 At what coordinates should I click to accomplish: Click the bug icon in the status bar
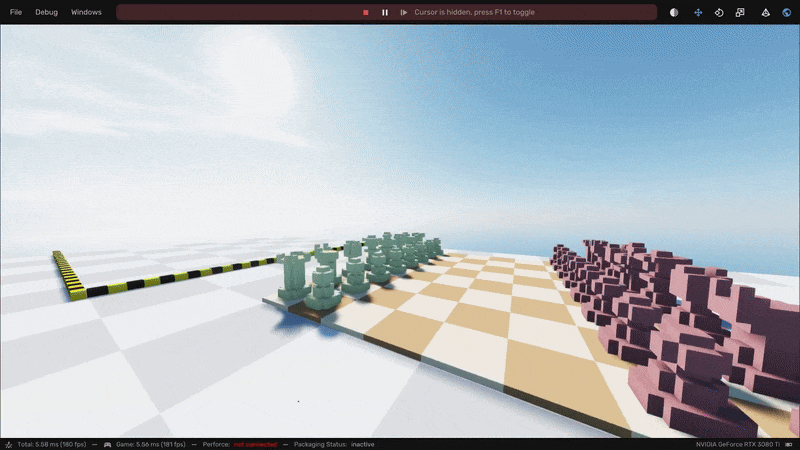pyautogui.click(x=8, y=444)
